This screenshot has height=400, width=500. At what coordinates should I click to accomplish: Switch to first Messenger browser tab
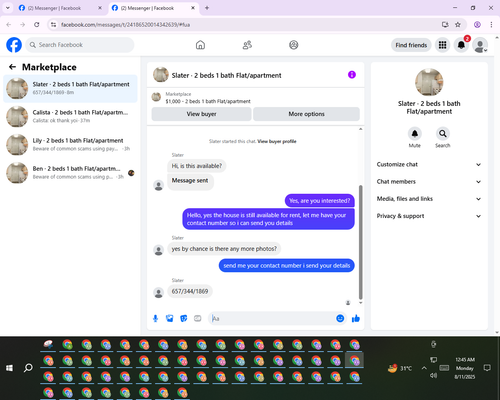point(60,8)
